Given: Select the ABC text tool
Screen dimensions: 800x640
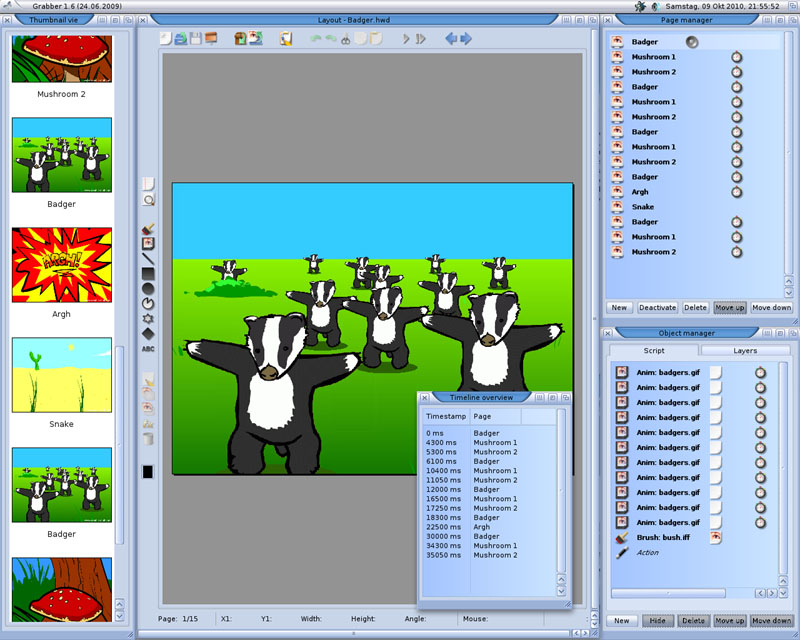Looking at the screenshot, I should [x=148, y=349].
